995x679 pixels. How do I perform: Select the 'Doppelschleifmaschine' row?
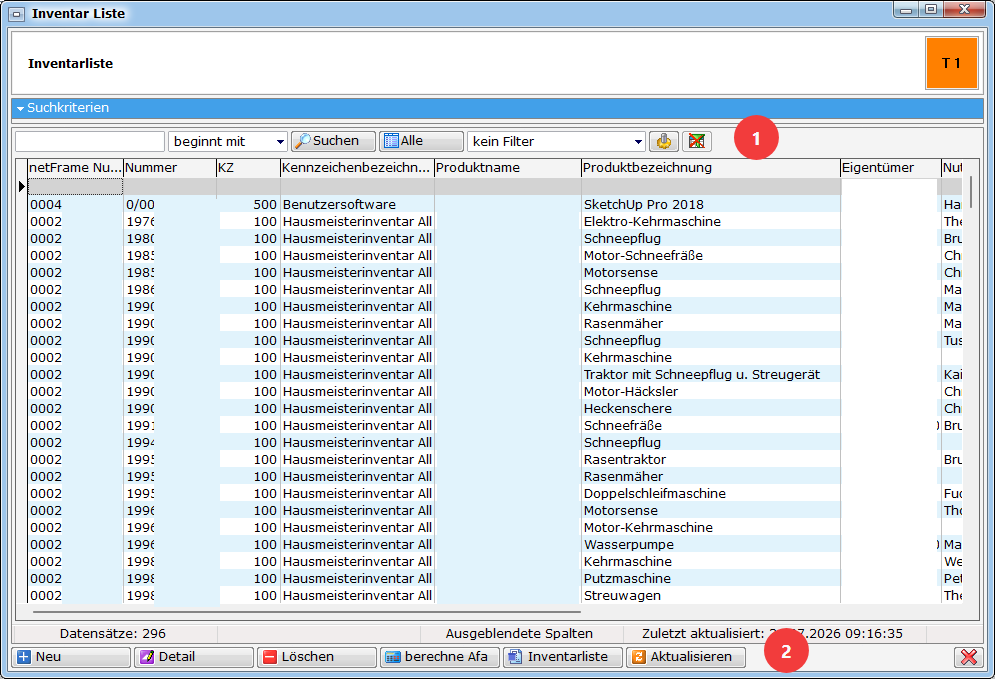495,494
